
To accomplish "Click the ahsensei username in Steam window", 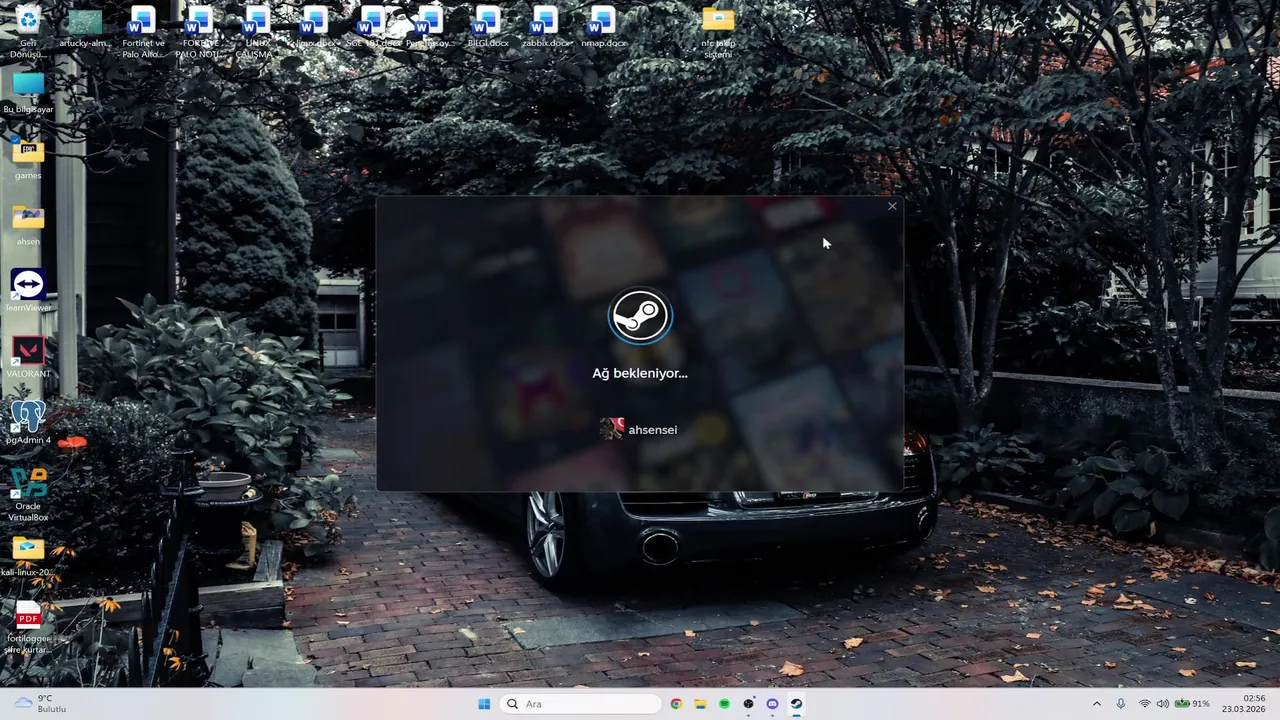I will tap(653, 430).
